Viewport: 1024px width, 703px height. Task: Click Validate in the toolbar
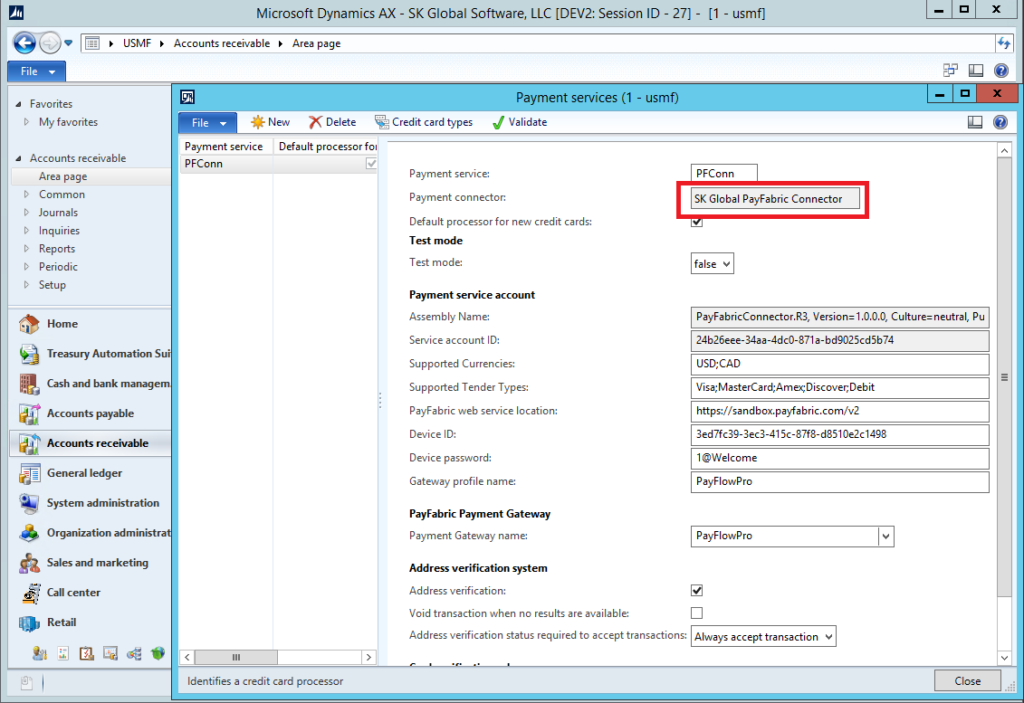(520, 122)
